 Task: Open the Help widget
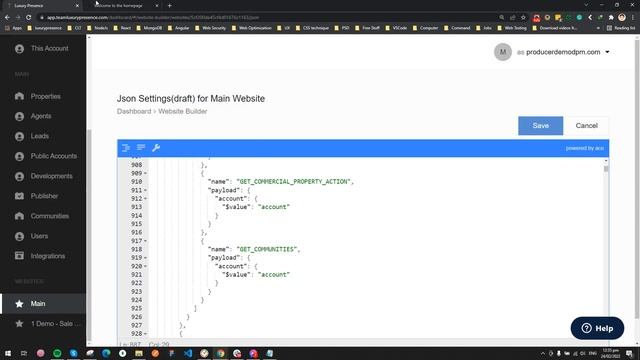[x=597, y=328]
